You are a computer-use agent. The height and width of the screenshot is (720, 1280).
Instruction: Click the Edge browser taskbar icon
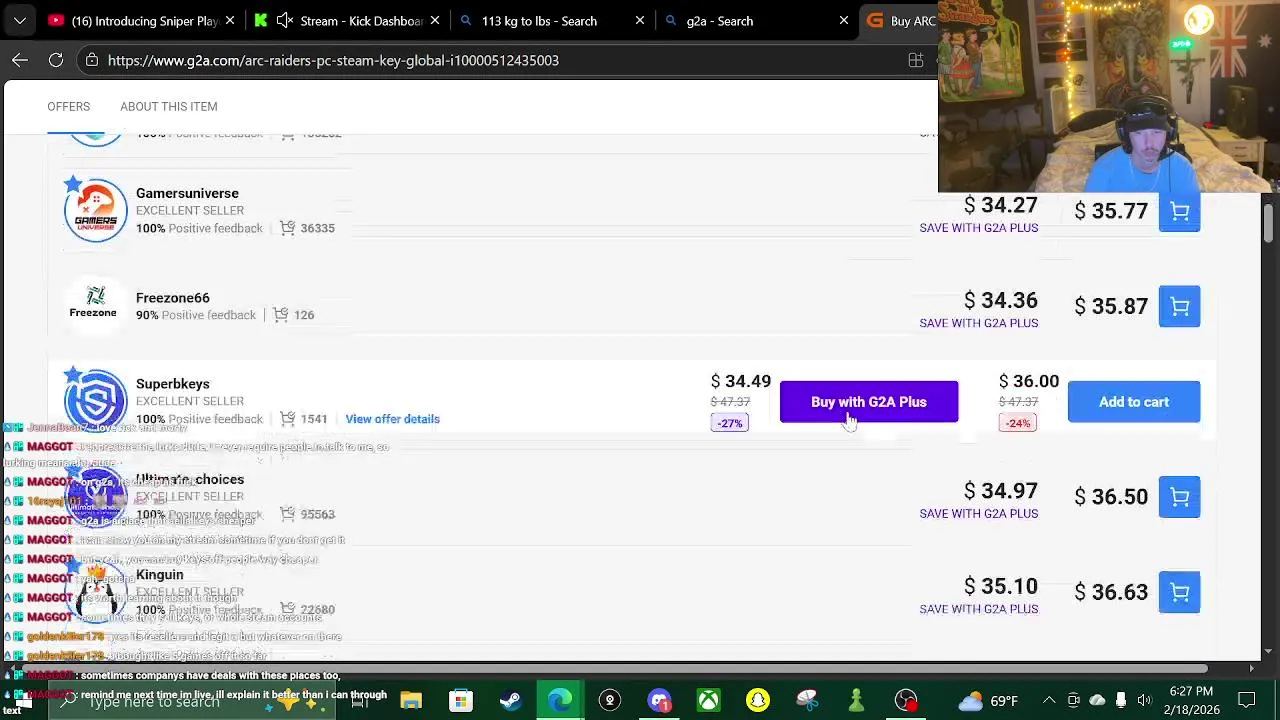point(559,700)
